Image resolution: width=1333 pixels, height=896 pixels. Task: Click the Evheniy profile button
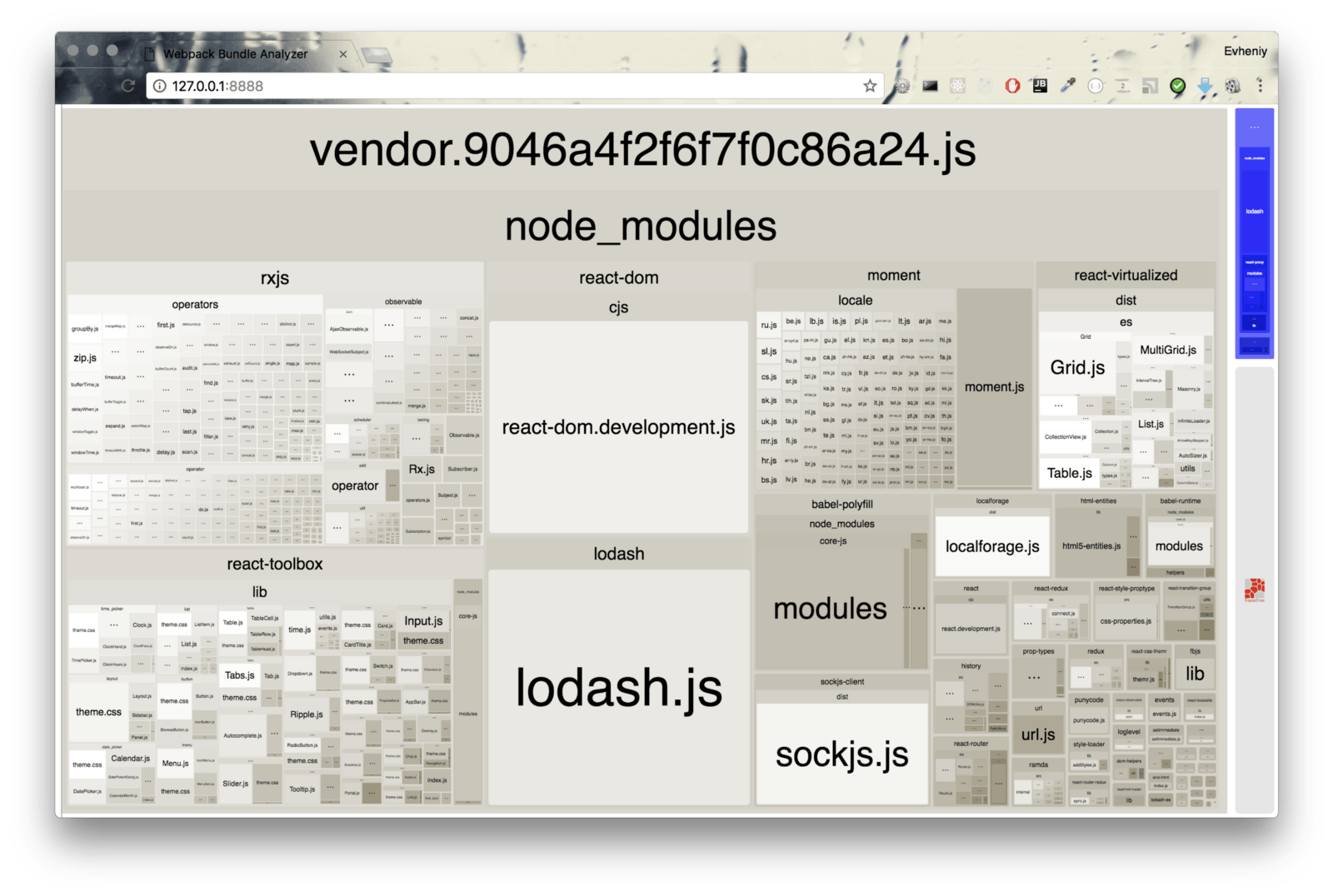point(1245,51)
